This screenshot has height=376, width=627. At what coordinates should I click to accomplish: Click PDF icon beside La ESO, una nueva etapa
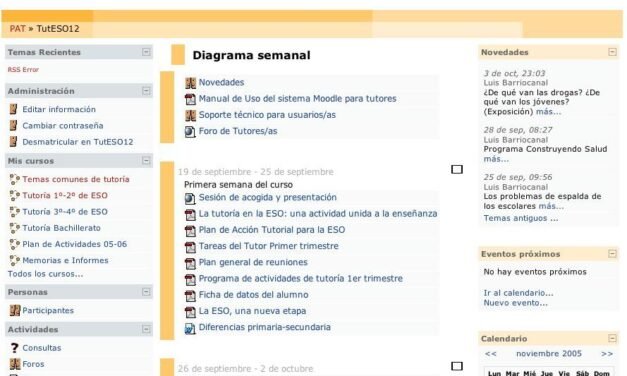190,312
